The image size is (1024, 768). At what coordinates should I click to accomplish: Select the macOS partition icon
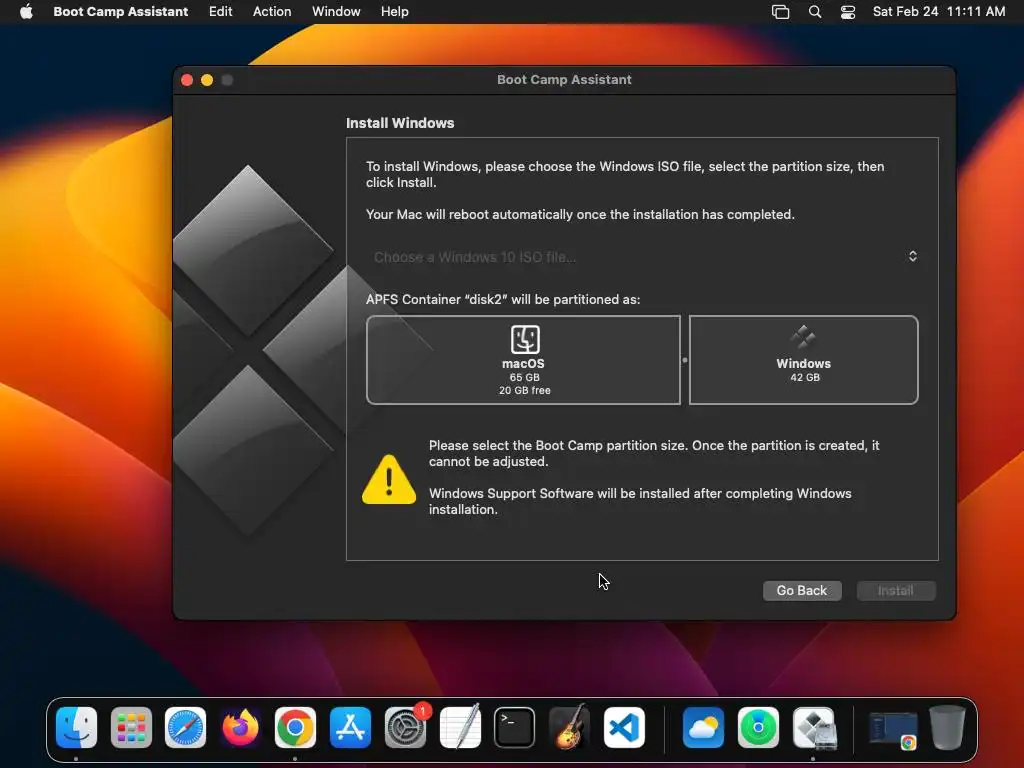pyautogui.click(x=525, y=340)
